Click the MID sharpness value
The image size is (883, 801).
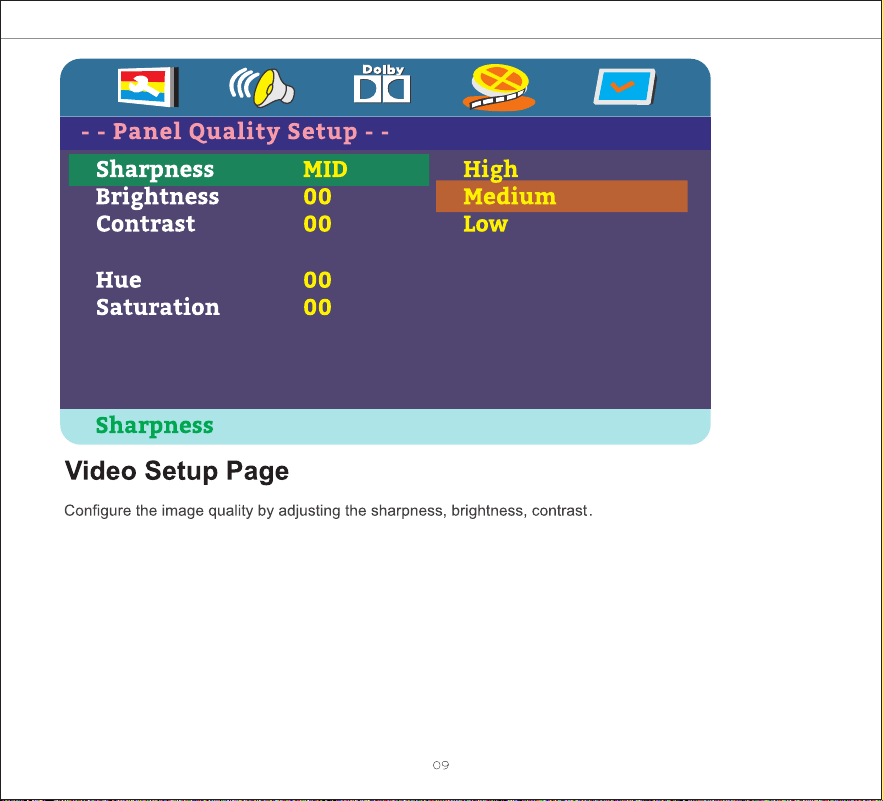click(x=325, y=170)
